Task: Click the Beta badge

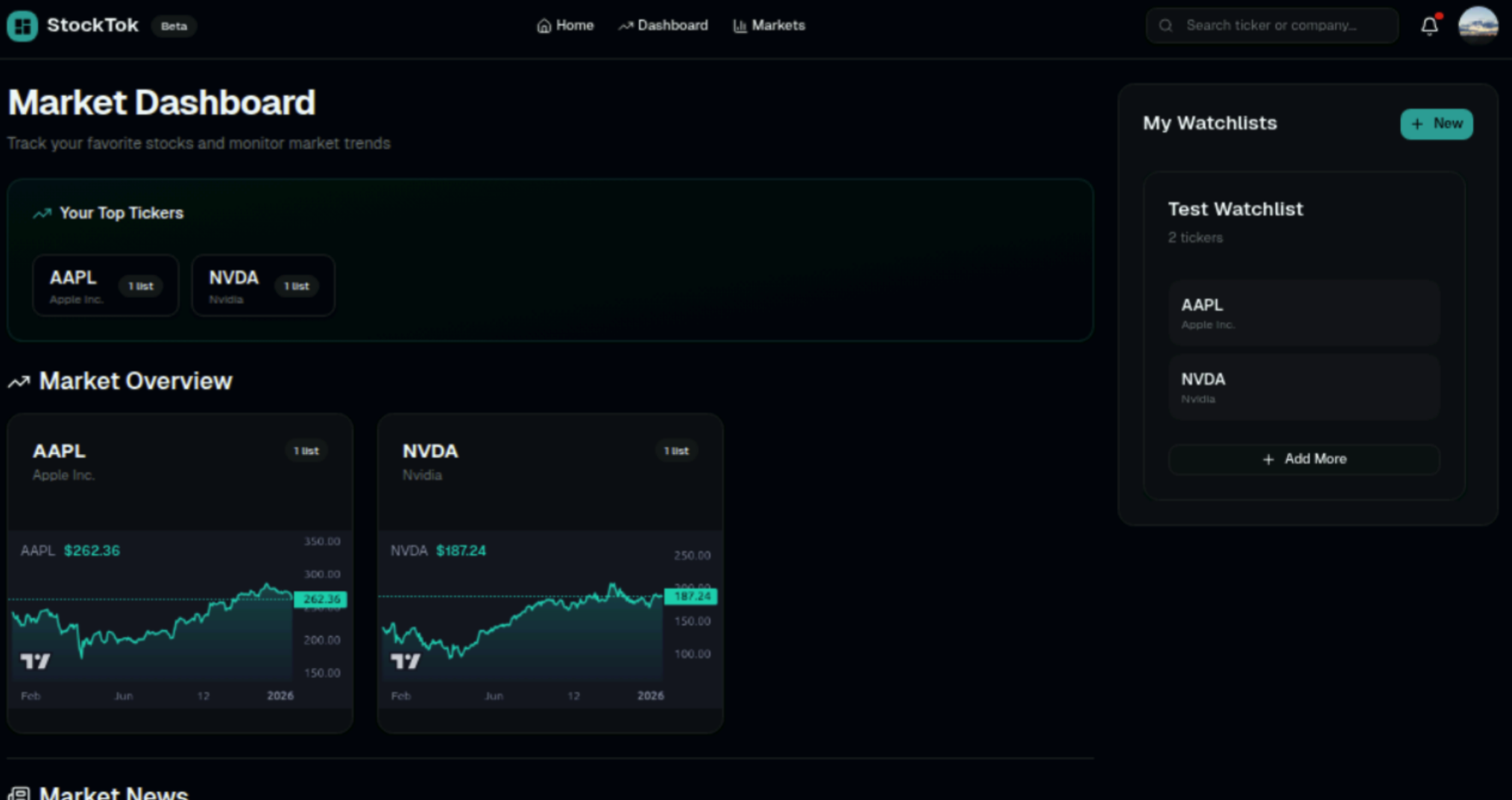Action: [x=174, y=26]
